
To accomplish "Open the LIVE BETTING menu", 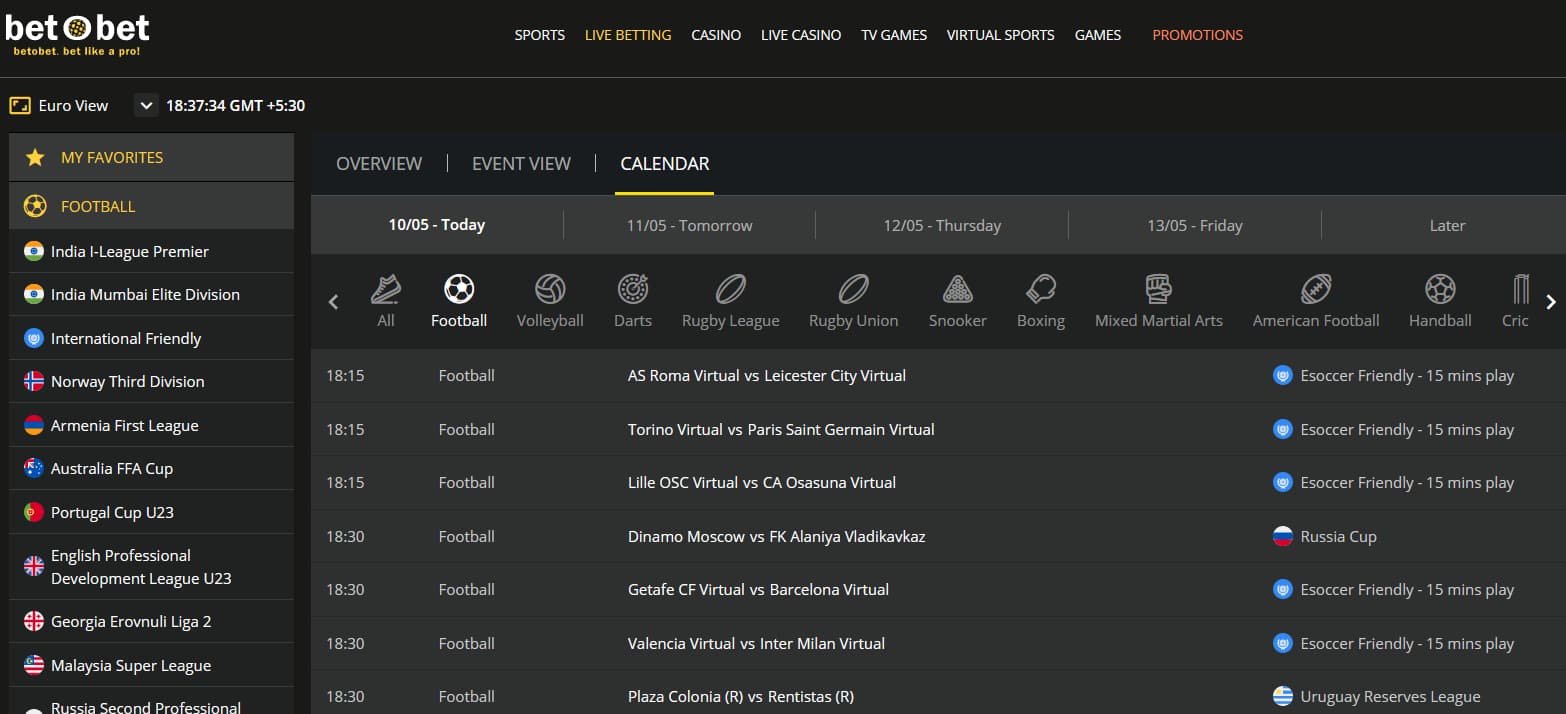I will tap(628, 35).
